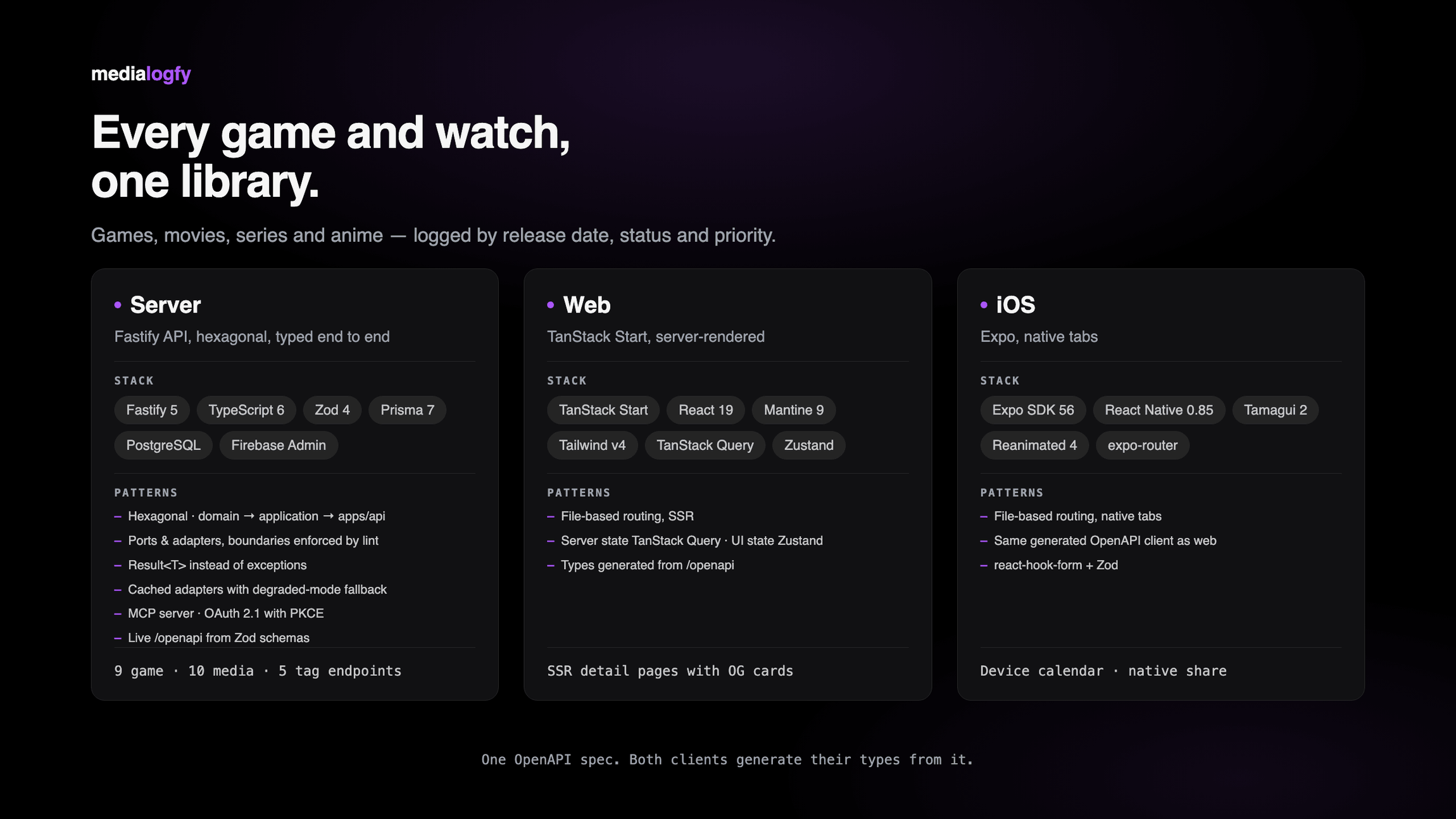Image resolution: width=1456 pixels, height=819 pixels.
Task: Select the Reanimated 4 chip
Action: 1034,446
